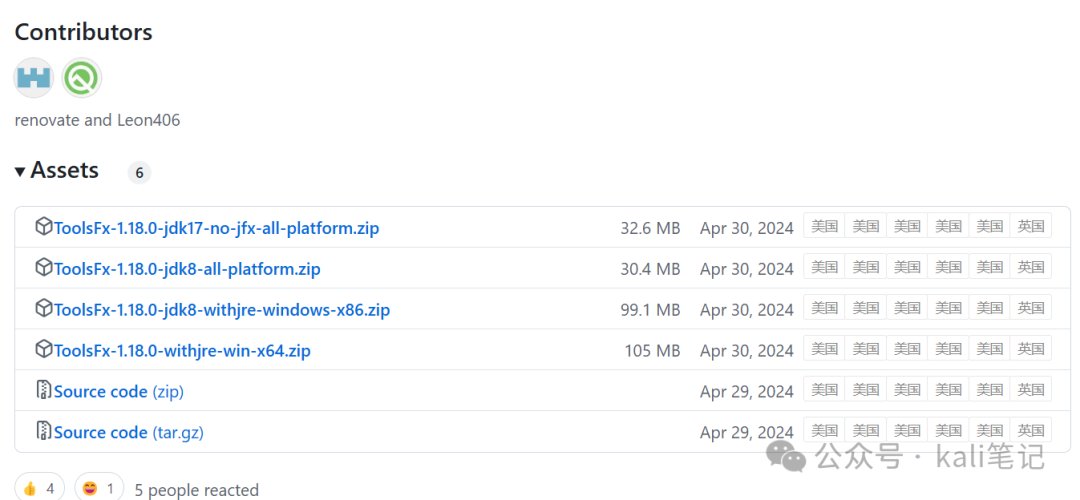Click the '30.4 MB' file size

tap(650, 269)
